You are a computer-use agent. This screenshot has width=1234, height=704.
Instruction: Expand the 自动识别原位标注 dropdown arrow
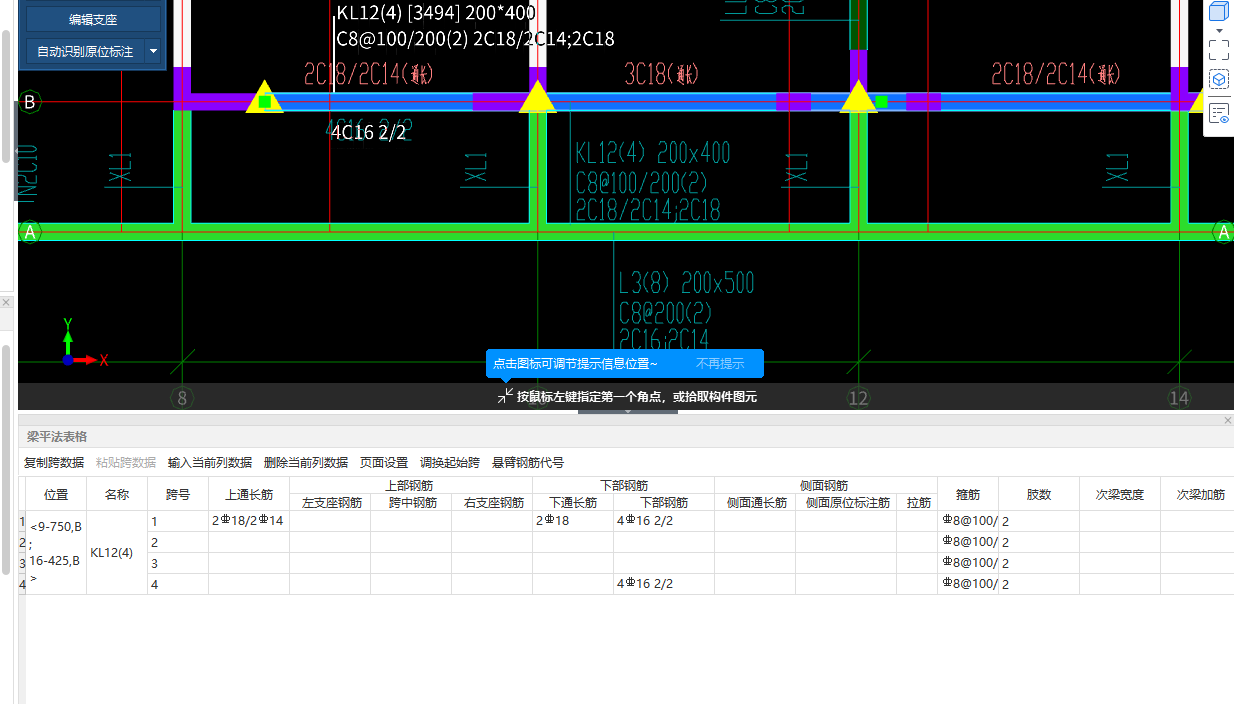pos(153,51)
